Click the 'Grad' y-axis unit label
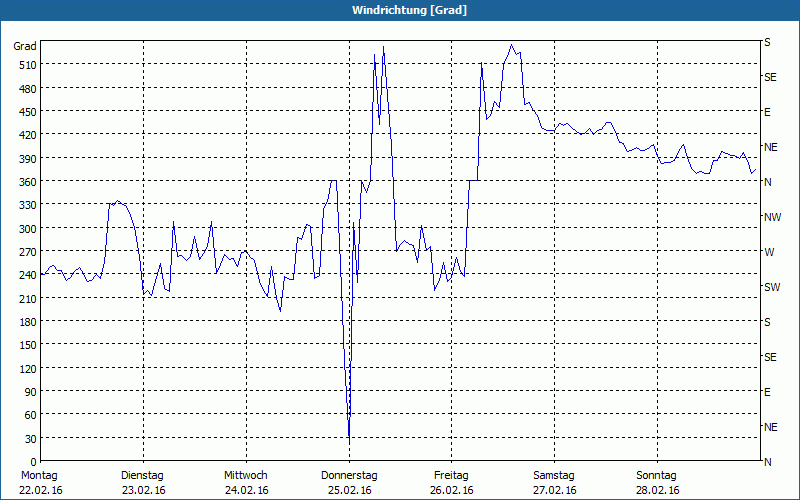Image resolution: width=800 pixels, height=500 pixels. tap(25, 46)
